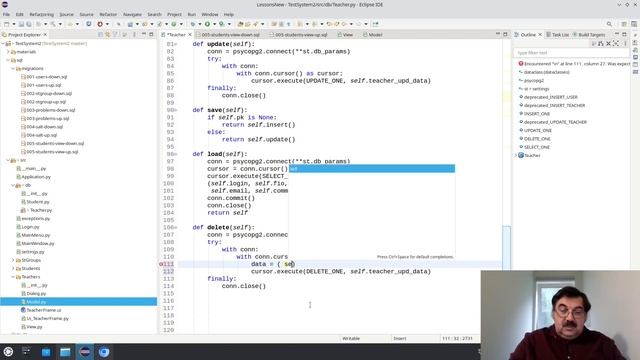640x360 pixels.
Task: Click the Save toolbar icon
Action: tap(21, 24)
